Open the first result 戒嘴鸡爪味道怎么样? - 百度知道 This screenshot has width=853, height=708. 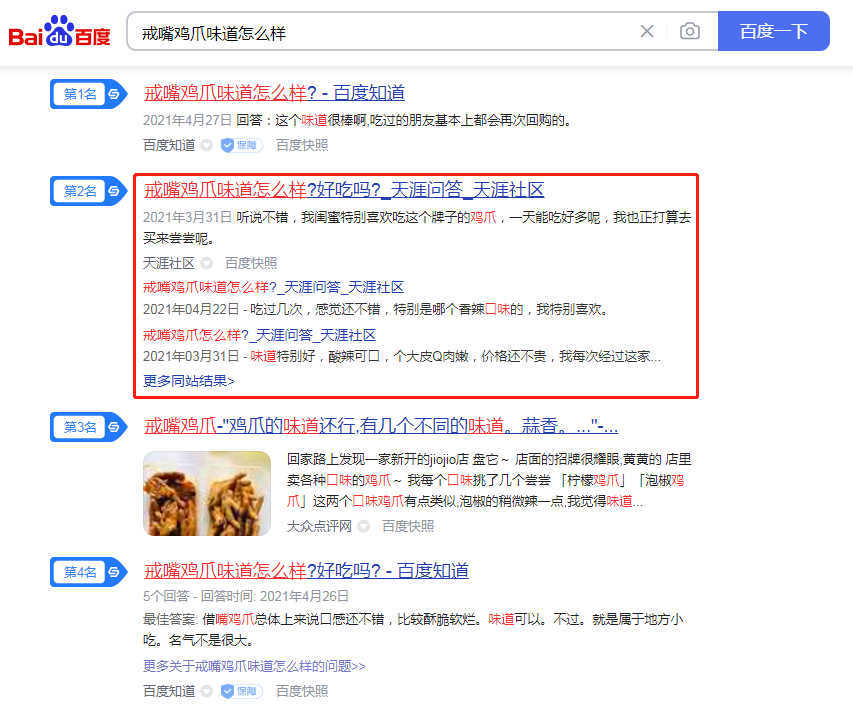[x=274, y=93]
